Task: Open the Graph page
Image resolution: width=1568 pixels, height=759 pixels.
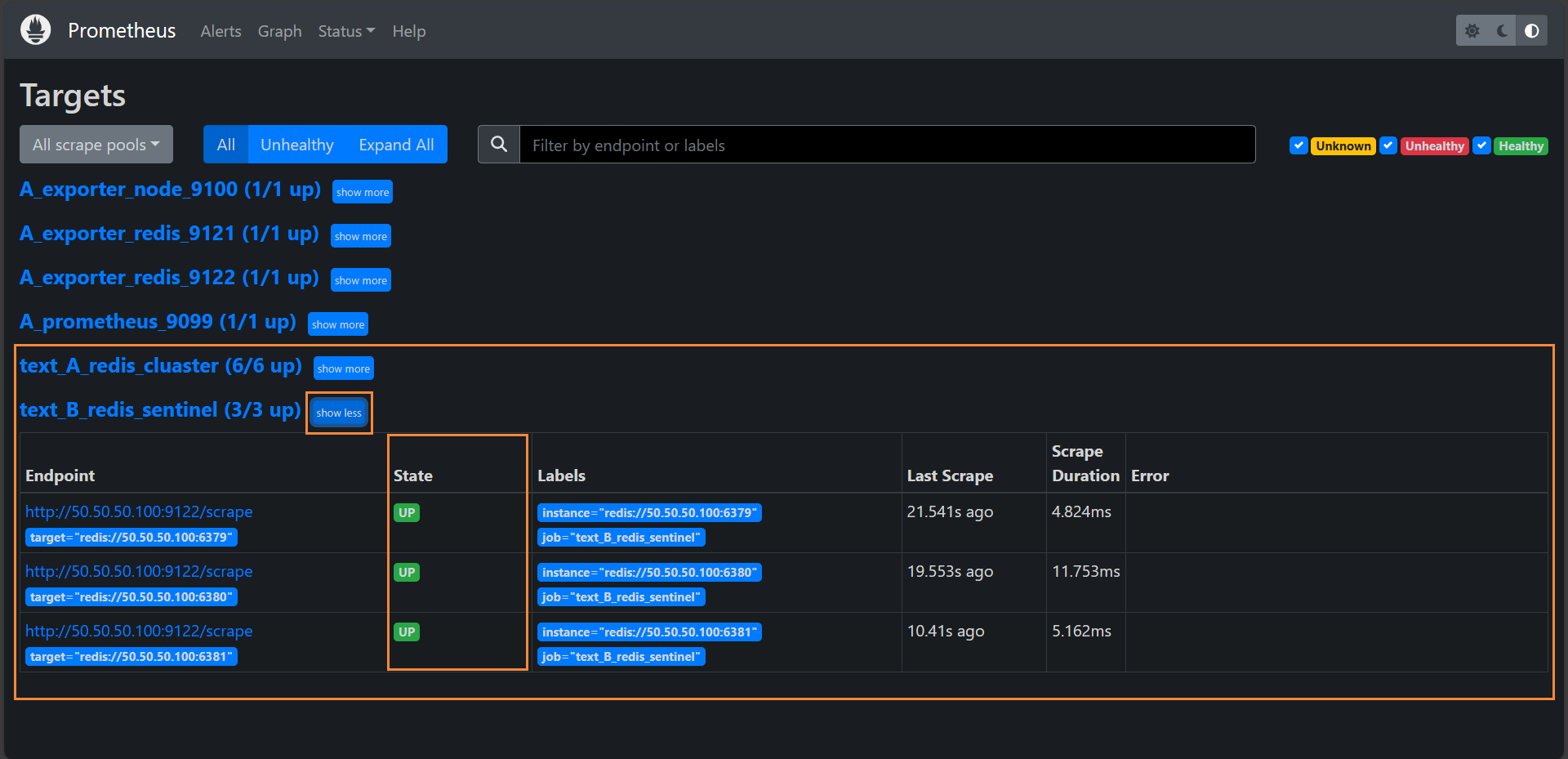Action: click(x=279, y=31)
